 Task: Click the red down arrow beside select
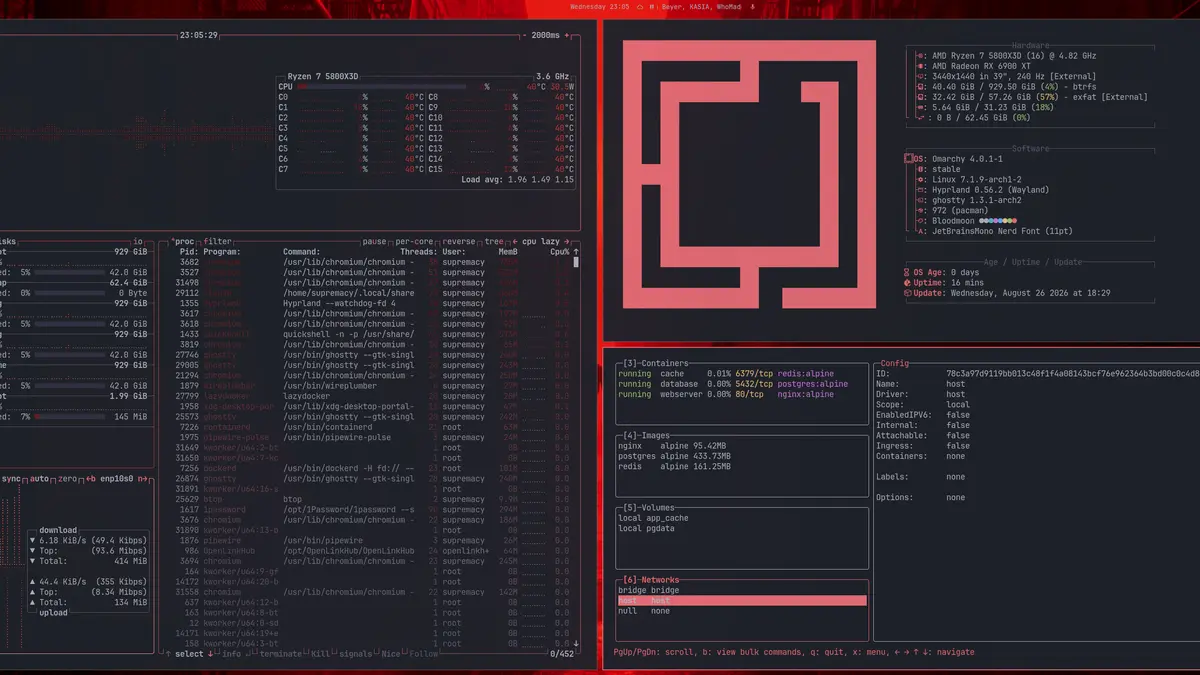(x=210, y=654)
